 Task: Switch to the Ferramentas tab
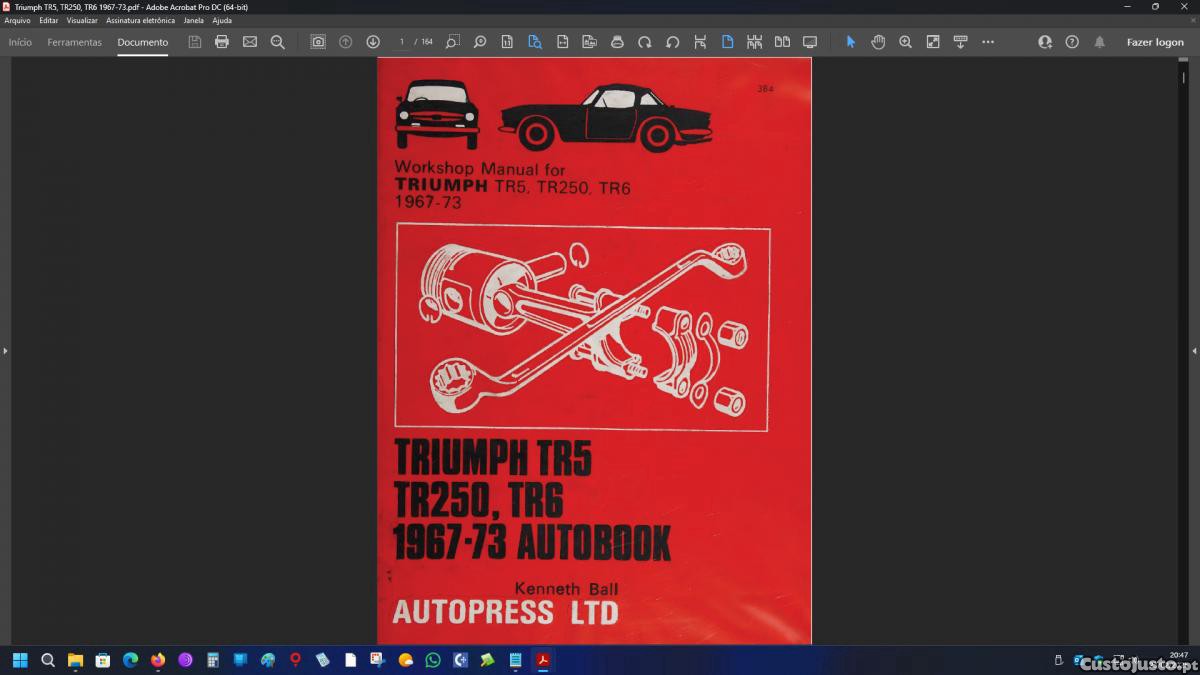pos(75,42)
